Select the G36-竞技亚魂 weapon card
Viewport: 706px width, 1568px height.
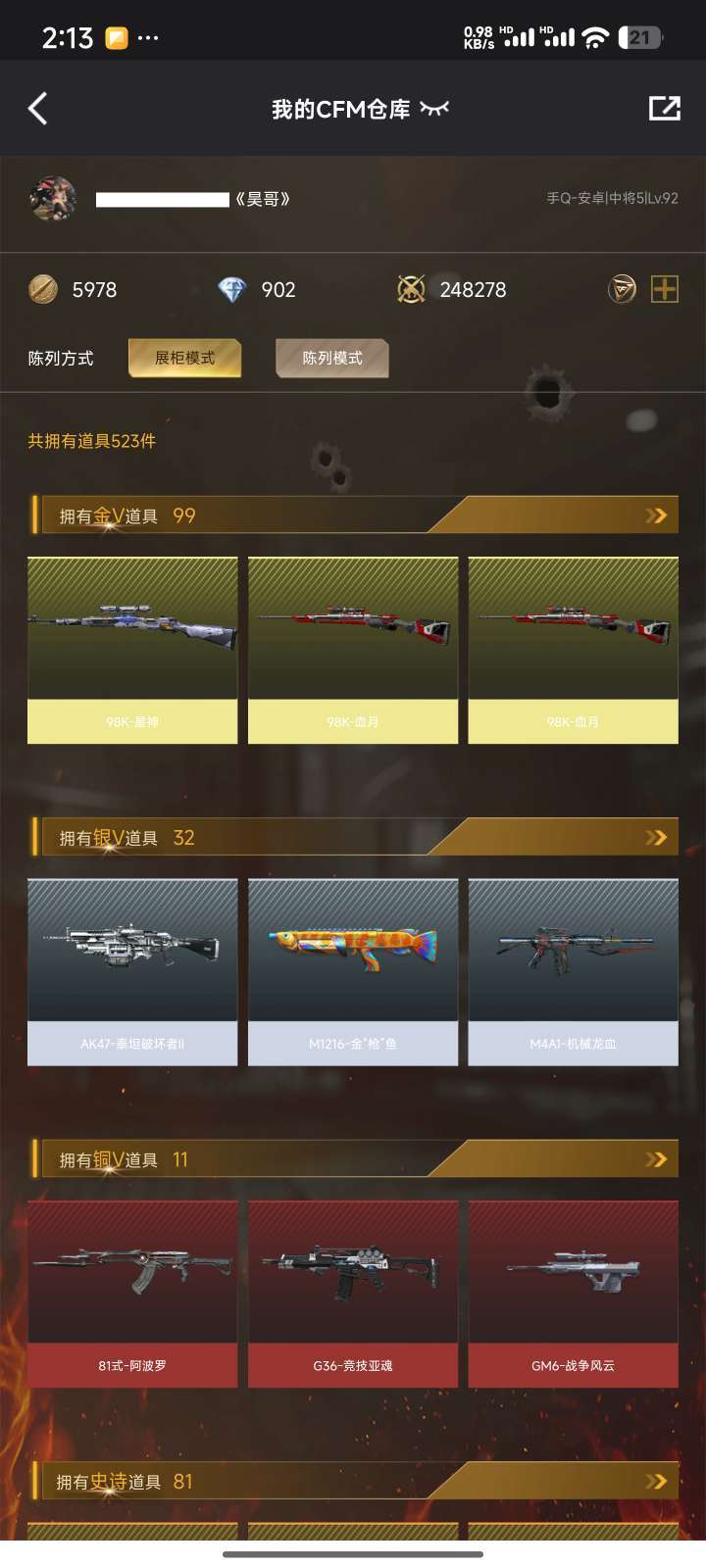pos(353,1294)
